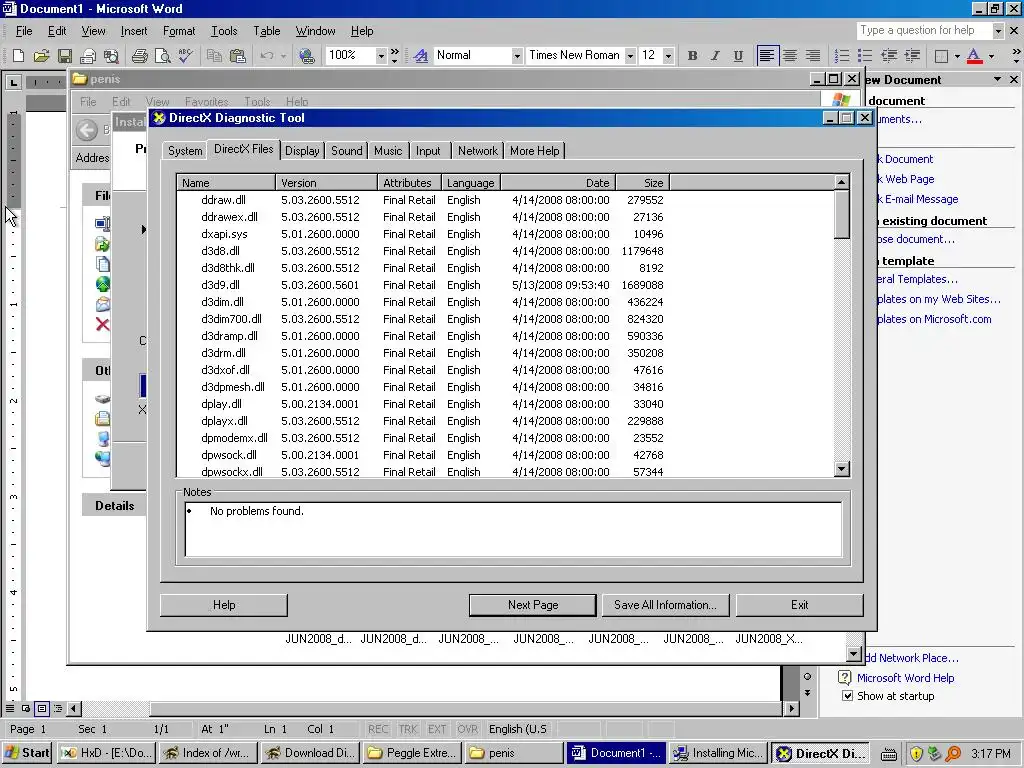This screenshot has height=768, width=1024.
Task: Click the Outside Border toolbar icon
Action: point(941,56)
